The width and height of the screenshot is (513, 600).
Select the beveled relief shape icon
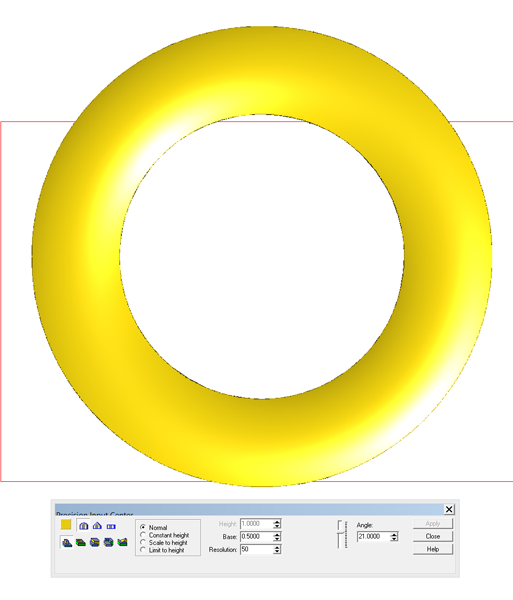97,526
